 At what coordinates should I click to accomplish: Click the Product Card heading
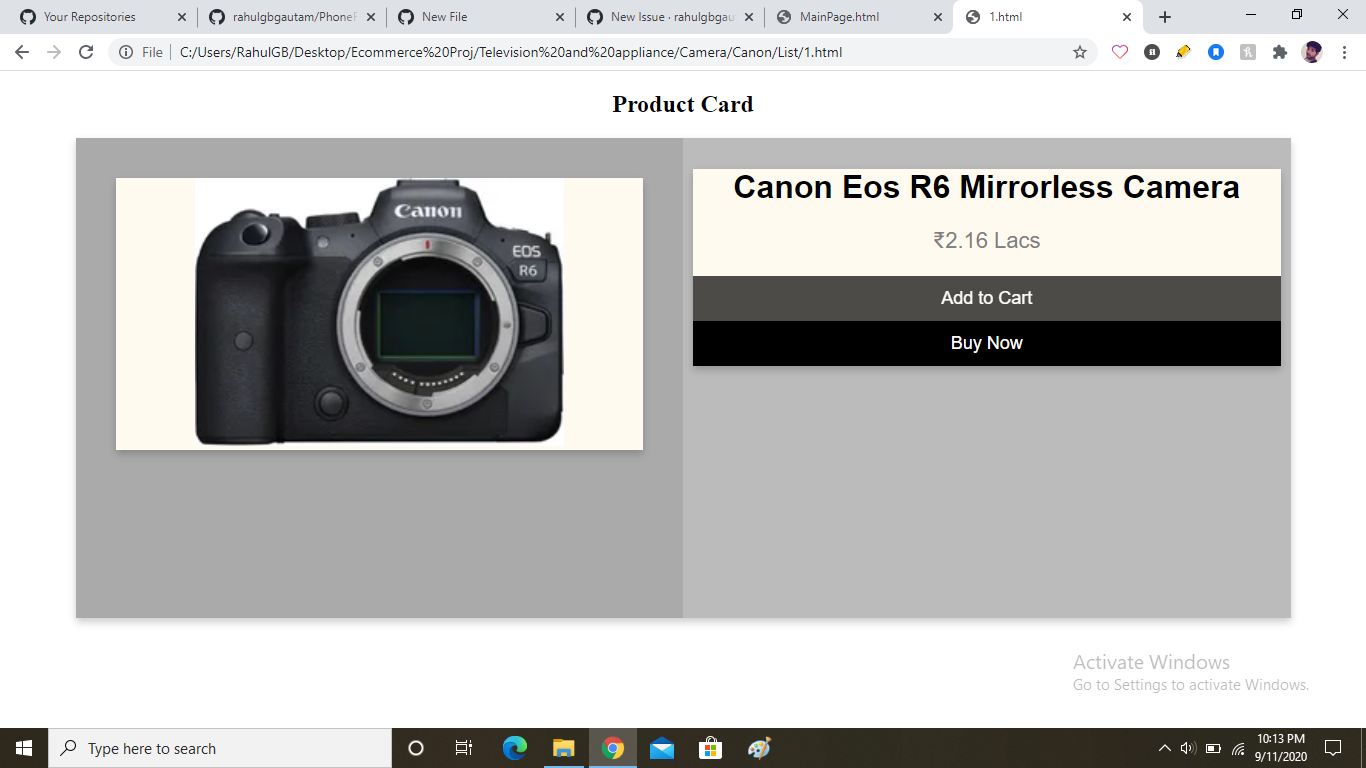(683, 104)
